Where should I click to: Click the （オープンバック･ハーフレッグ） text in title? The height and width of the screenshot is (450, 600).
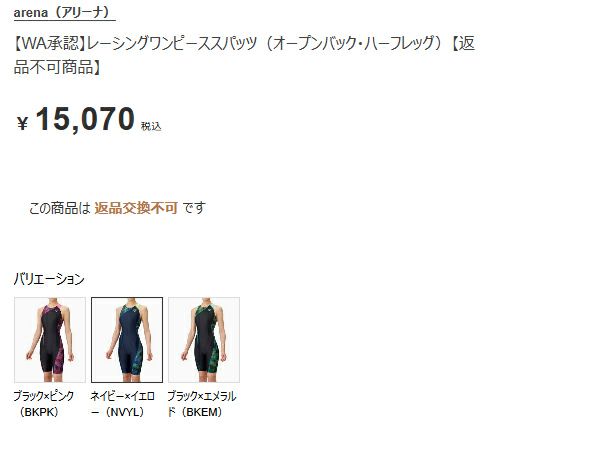click(354, 43)
